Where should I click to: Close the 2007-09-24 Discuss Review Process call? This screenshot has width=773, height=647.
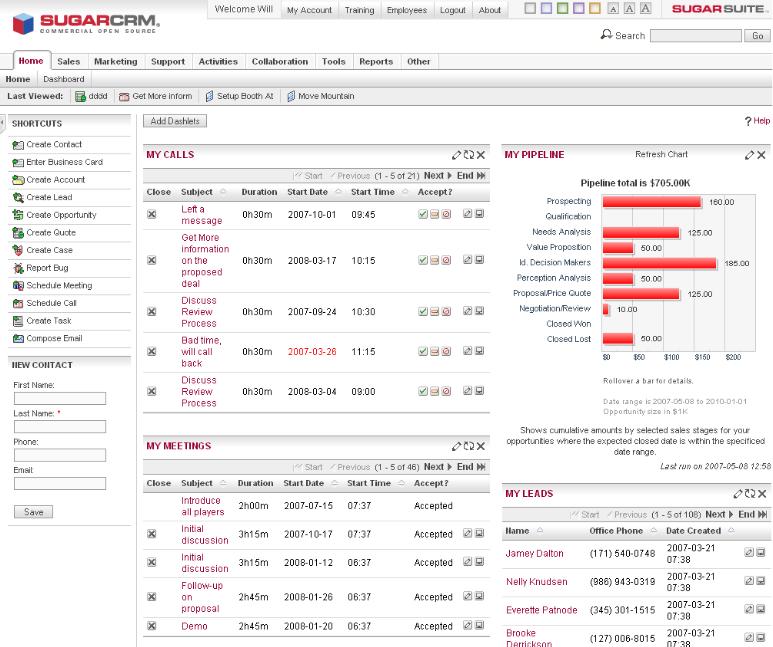click(x=152, y=312)
